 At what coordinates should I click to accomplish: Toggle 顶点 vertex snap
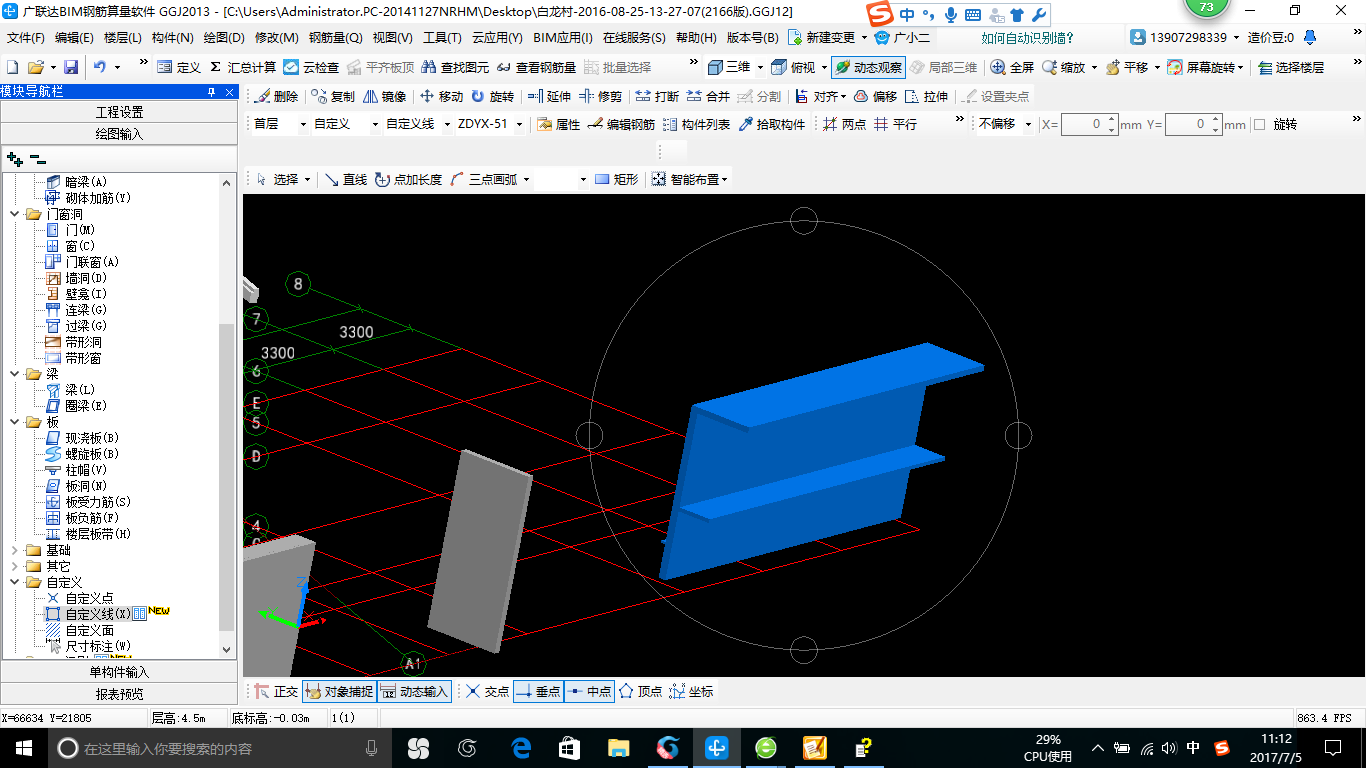pos(640,691)
